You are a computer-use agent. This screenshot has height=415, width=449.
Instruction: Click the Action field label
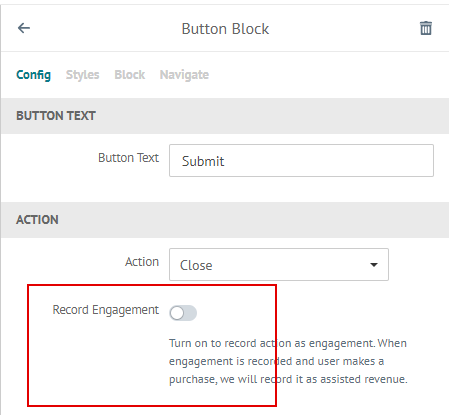coord(142,262)
